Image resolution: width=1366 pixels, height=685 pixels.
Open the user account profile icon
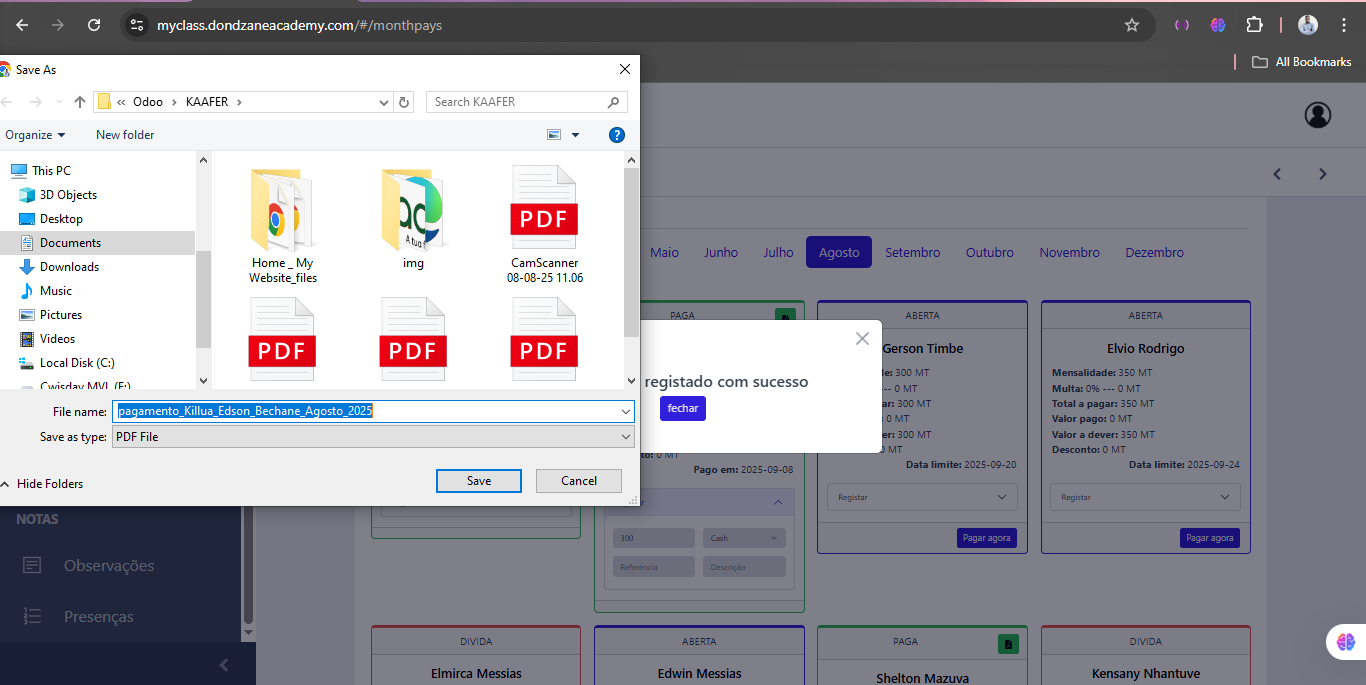pos(1317,115)
